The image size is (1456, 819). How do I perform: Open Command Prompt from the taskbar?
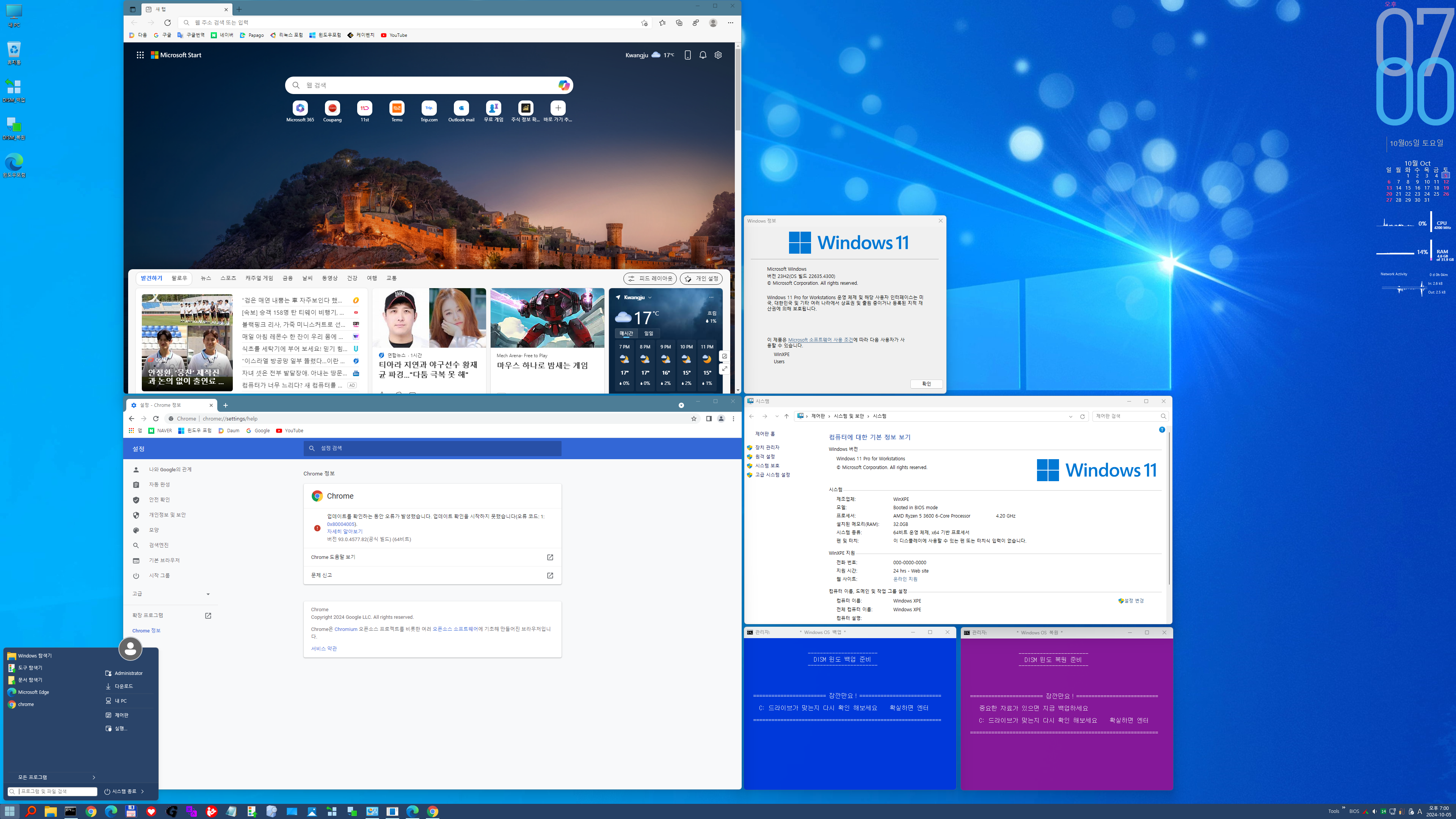(71, 811)
